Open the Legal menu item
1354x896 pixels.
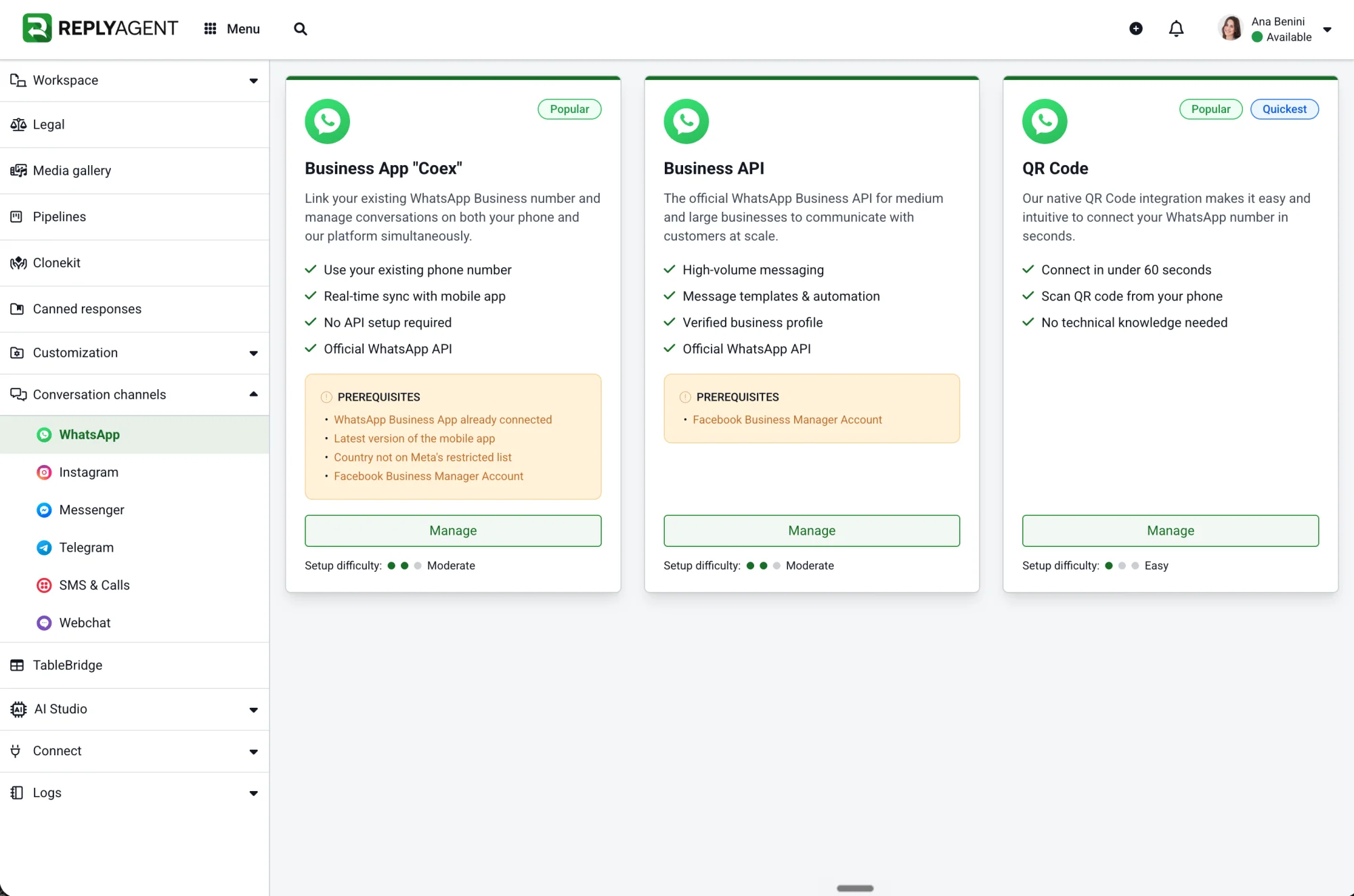tap(135, 125)
